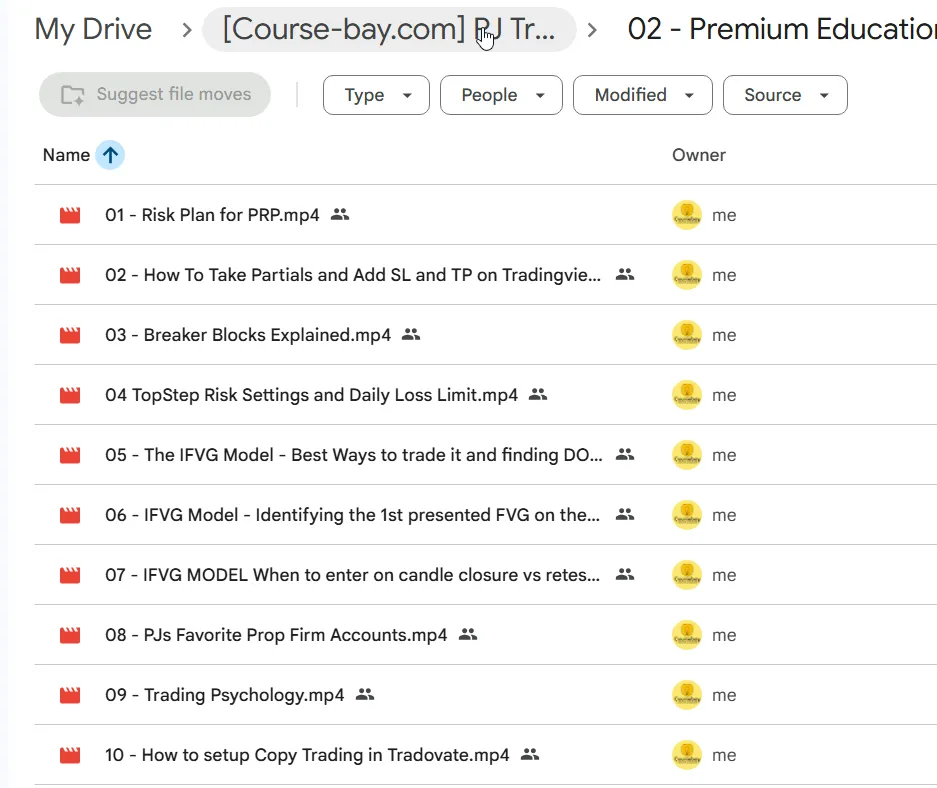Viewport: 937px width, 788px height.
Task: Click shared icon beside 07 - IFVG MODEL
Action: (x=625, y=574)
